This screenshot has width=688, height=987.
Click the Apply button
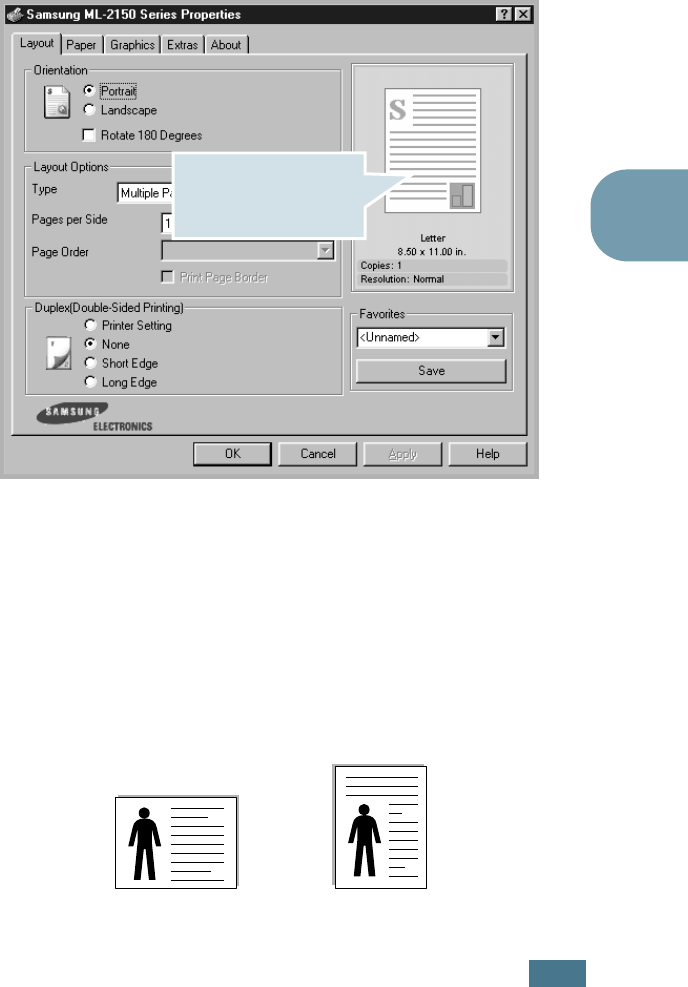coord(403,454)
